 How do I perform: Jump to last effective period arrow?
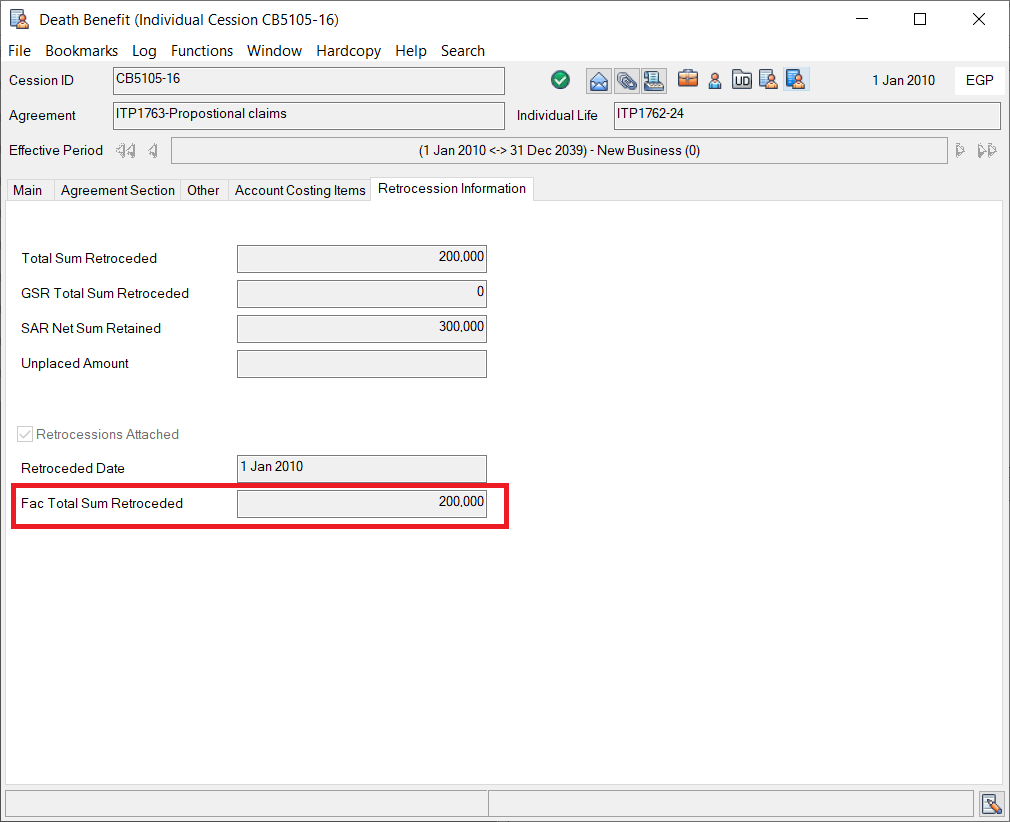(x=987, y=150)
